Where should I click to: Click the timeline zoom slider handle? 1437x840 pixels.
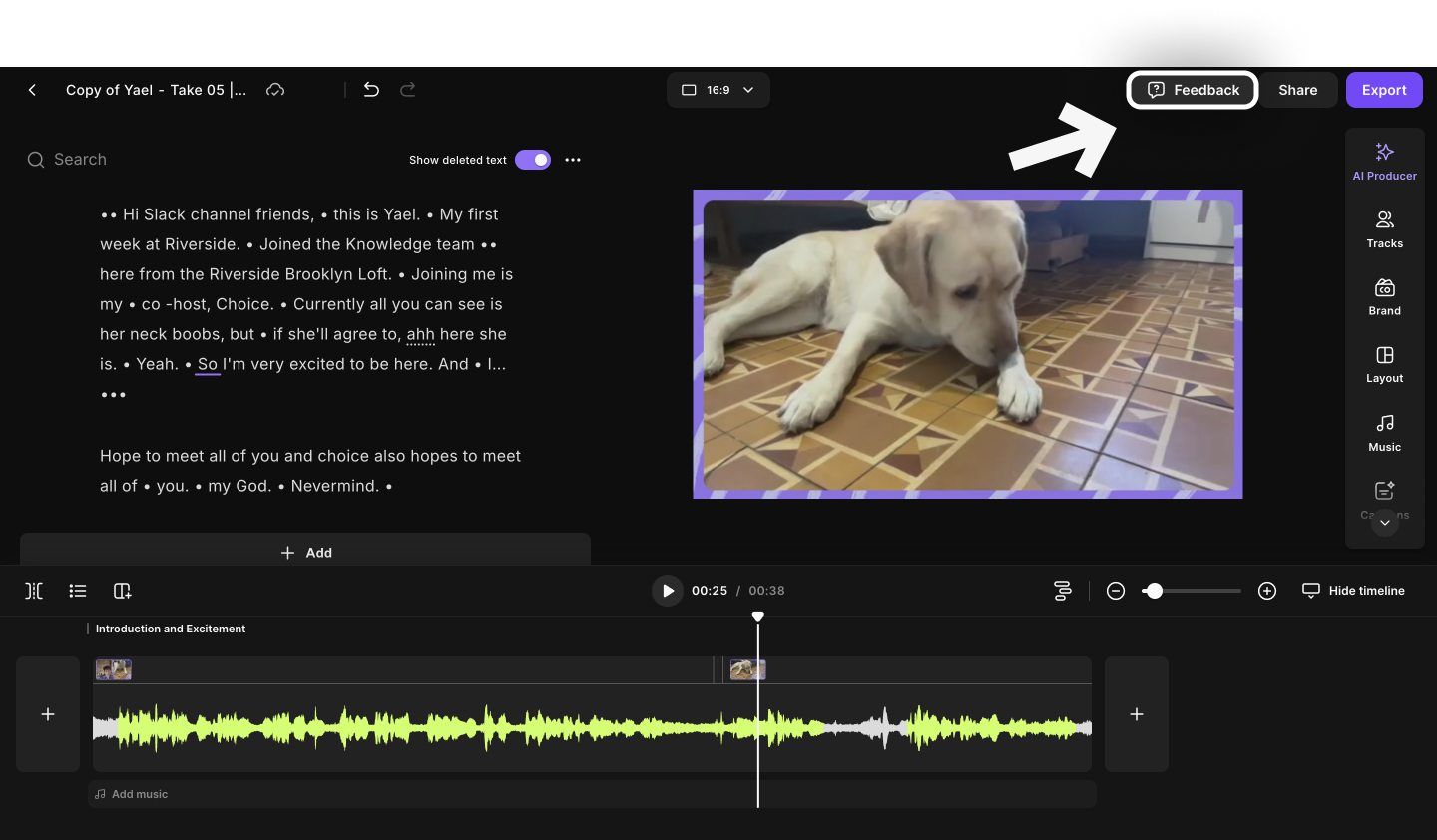click(1154, 591)
